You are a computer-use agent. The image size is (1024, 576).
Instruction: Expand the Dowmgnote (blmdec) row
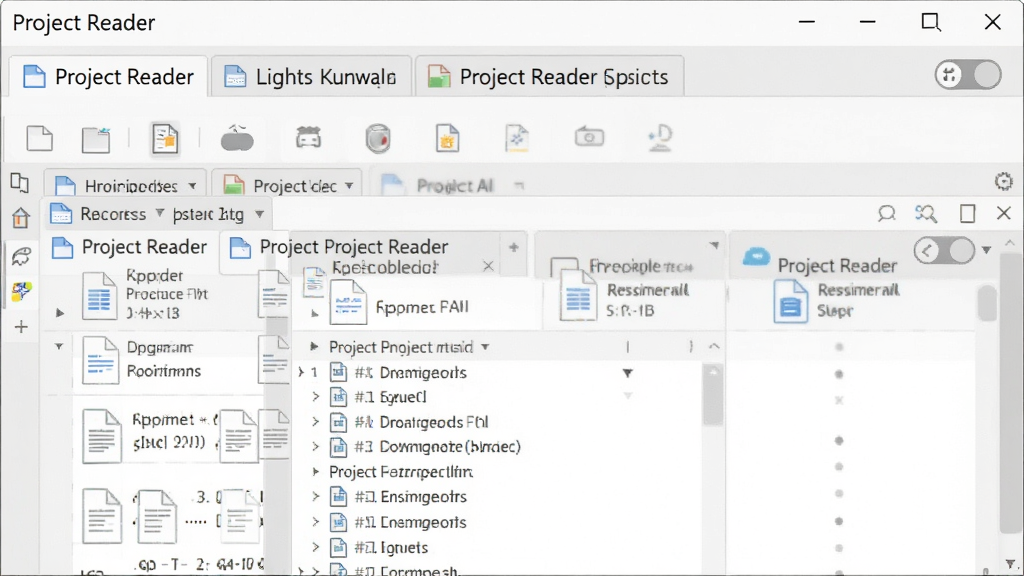315,447
